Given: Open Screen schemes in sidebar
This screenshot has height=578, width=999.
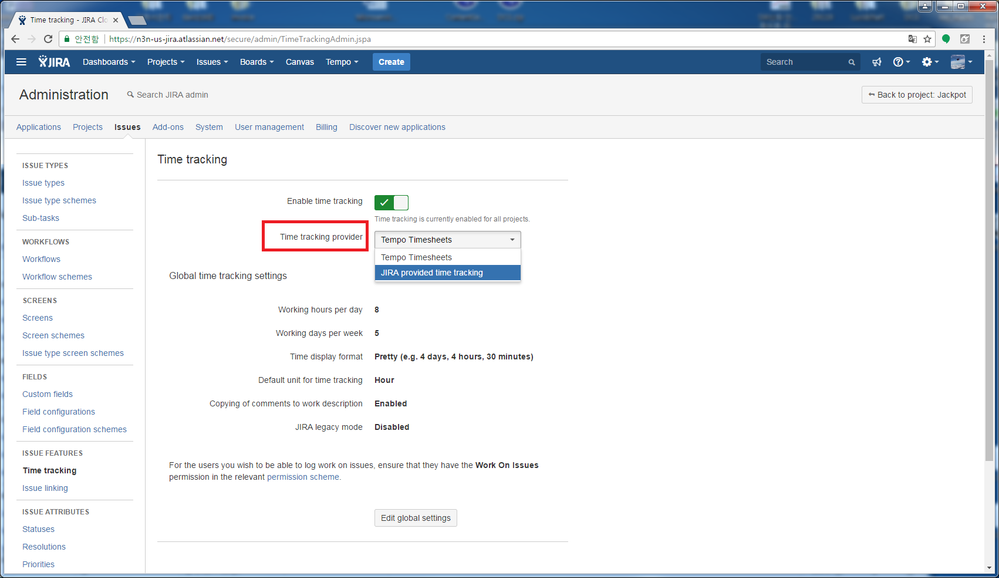Looking at the screenshot, I should (54, 335).
